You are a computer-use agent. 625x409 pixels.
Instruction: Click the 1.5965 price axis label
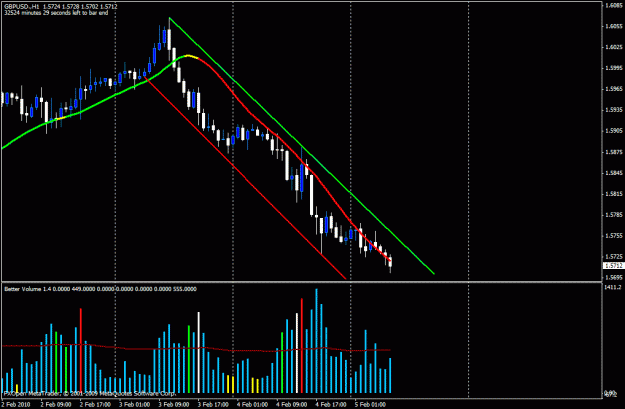click(x=614, y=89)
